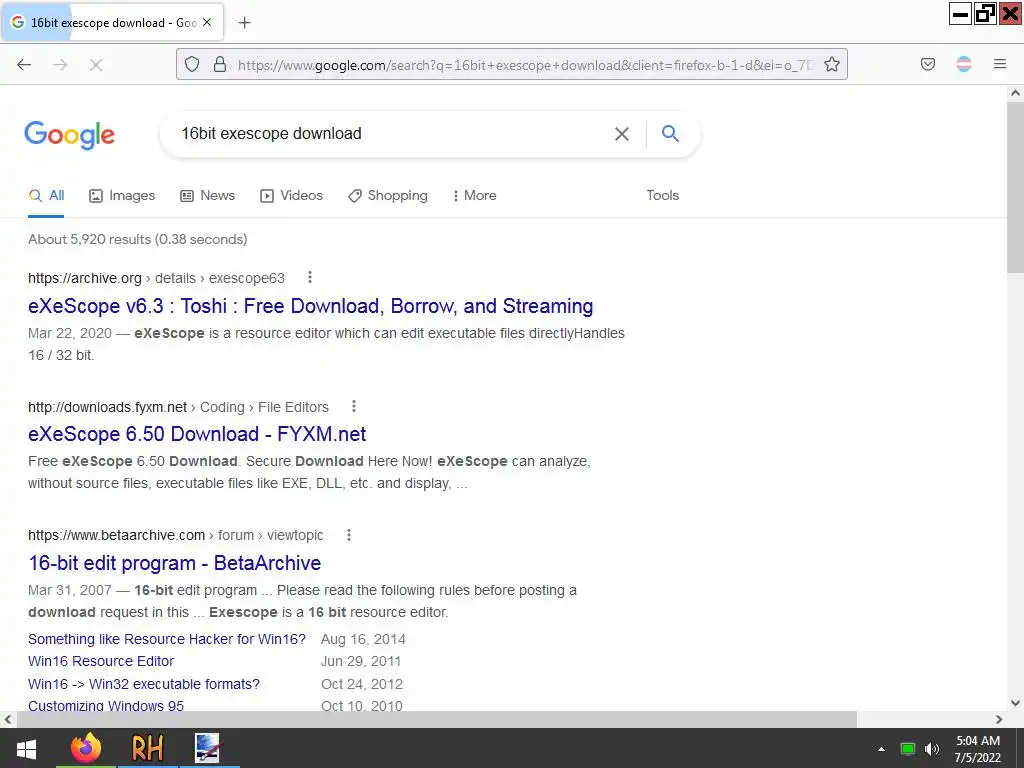Click the blue magnifier search button
This screenshot has height=768, width=1024.
(x=670, y=134)
